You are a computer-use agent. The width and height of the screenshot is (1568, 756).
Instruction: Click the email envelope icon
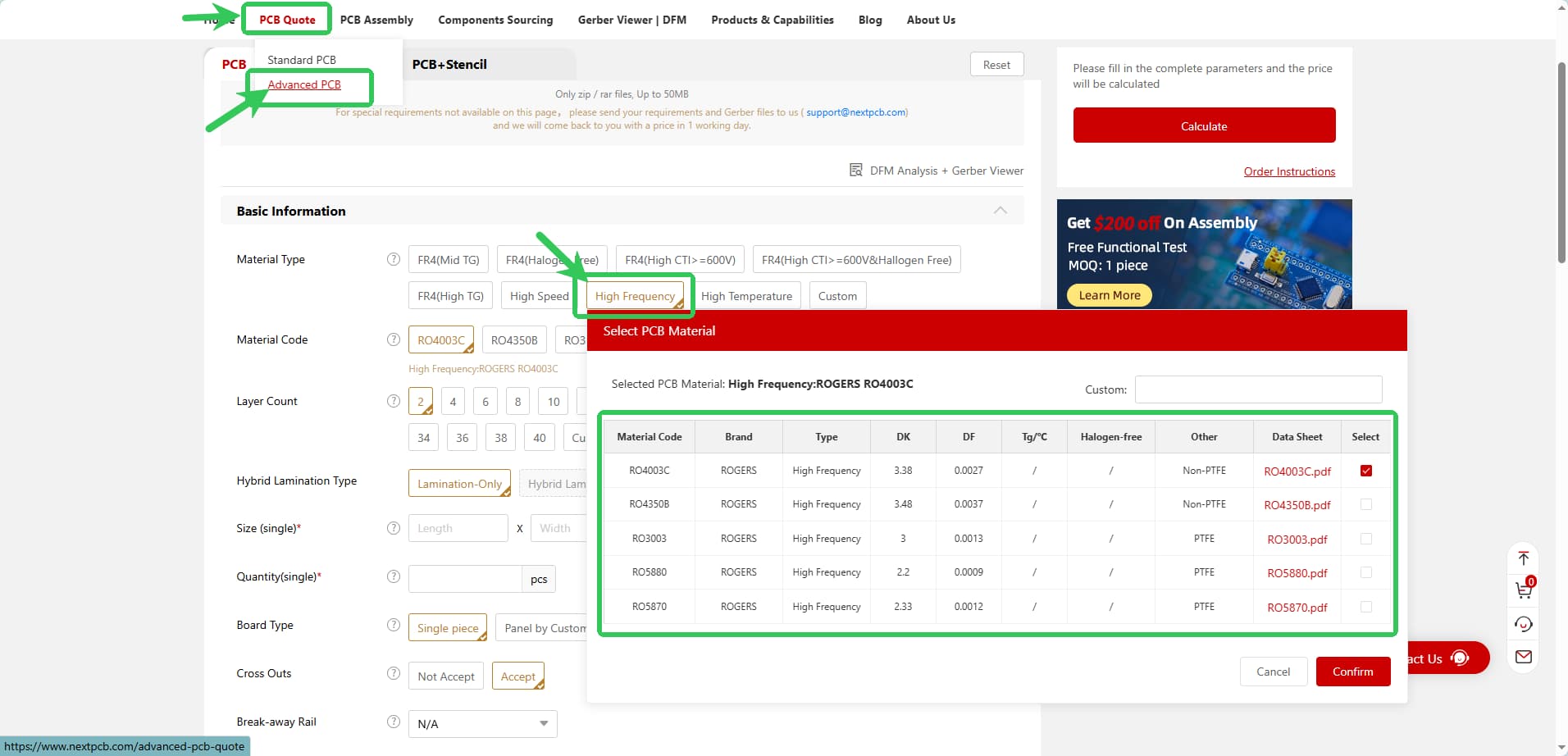(x=1523, y=657)
